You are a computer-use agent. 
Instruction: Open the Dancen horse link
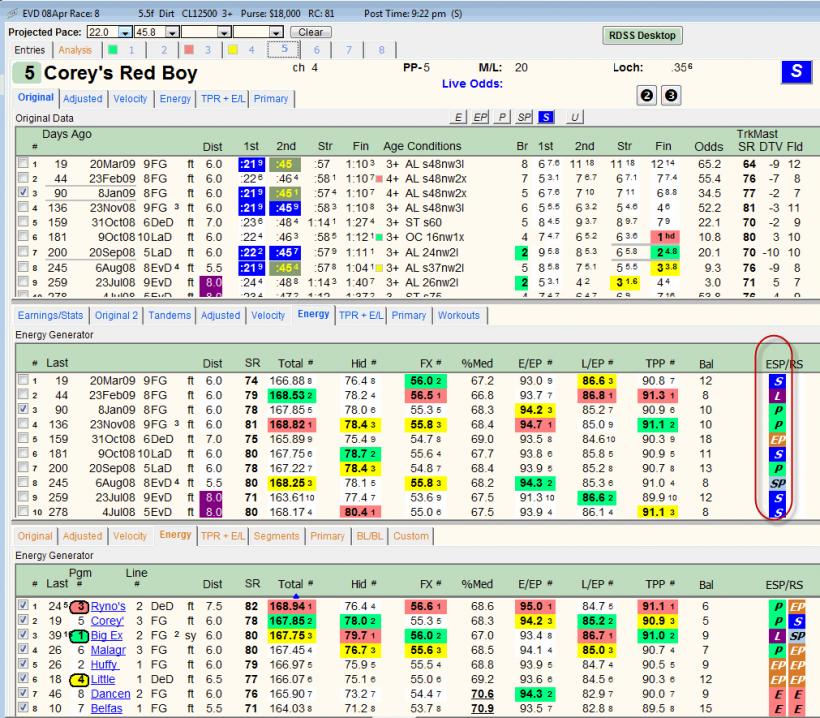(110, 694)
